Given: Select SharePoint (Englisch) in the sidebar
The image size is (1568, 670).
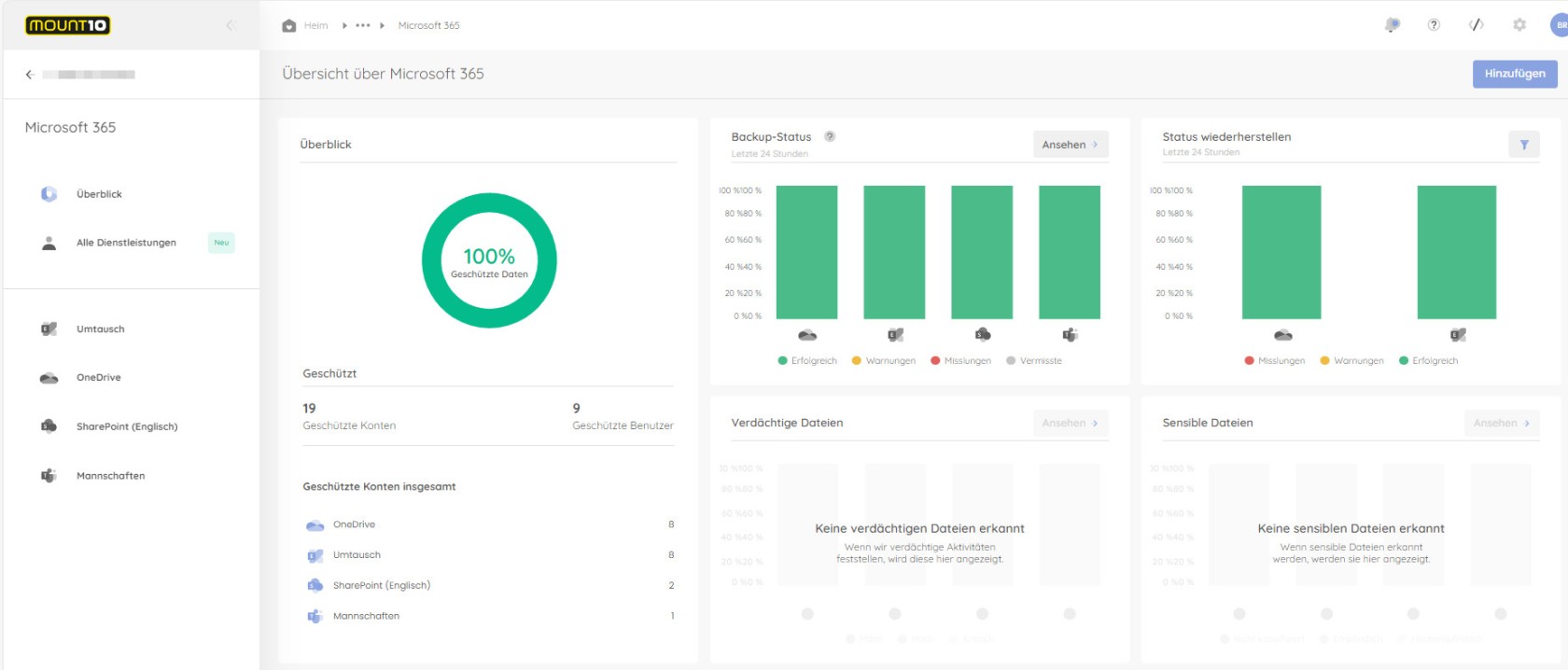Looking at the screenshot, I should 127,426.
